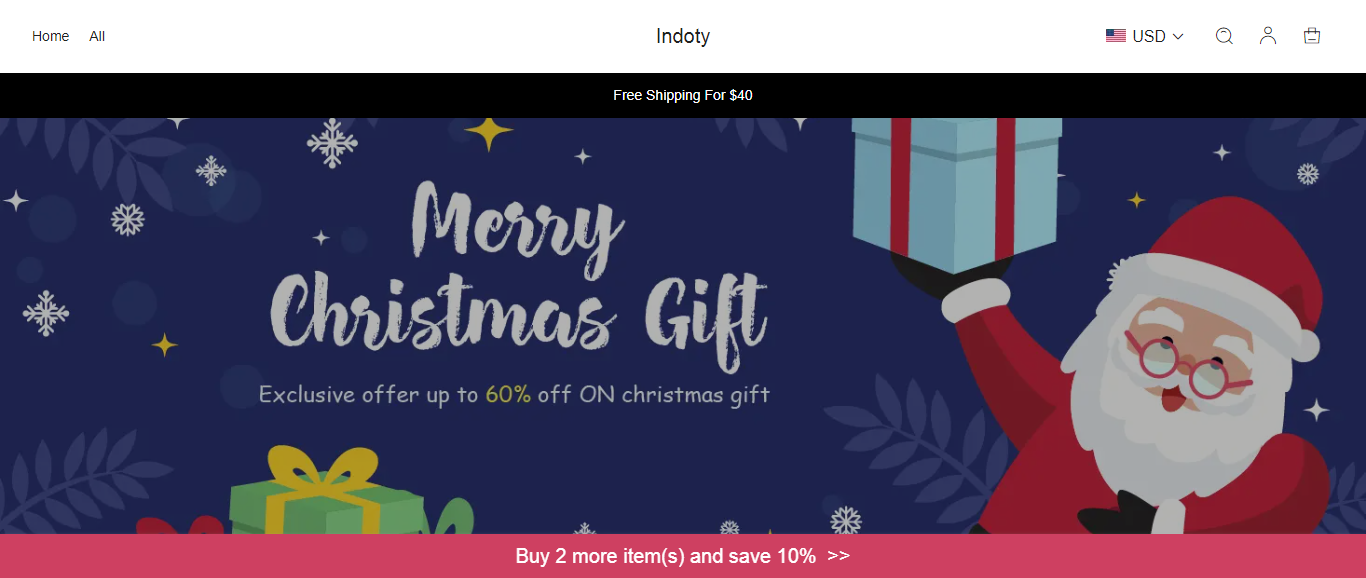Expand the USD currency selector

click(x=1148, y=36)
